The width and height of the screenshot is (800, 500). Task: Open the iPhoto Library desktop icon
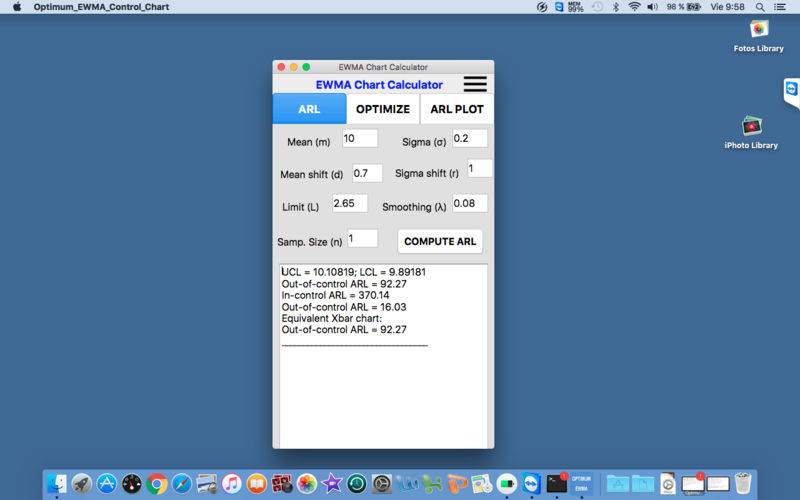pos(751,126)
